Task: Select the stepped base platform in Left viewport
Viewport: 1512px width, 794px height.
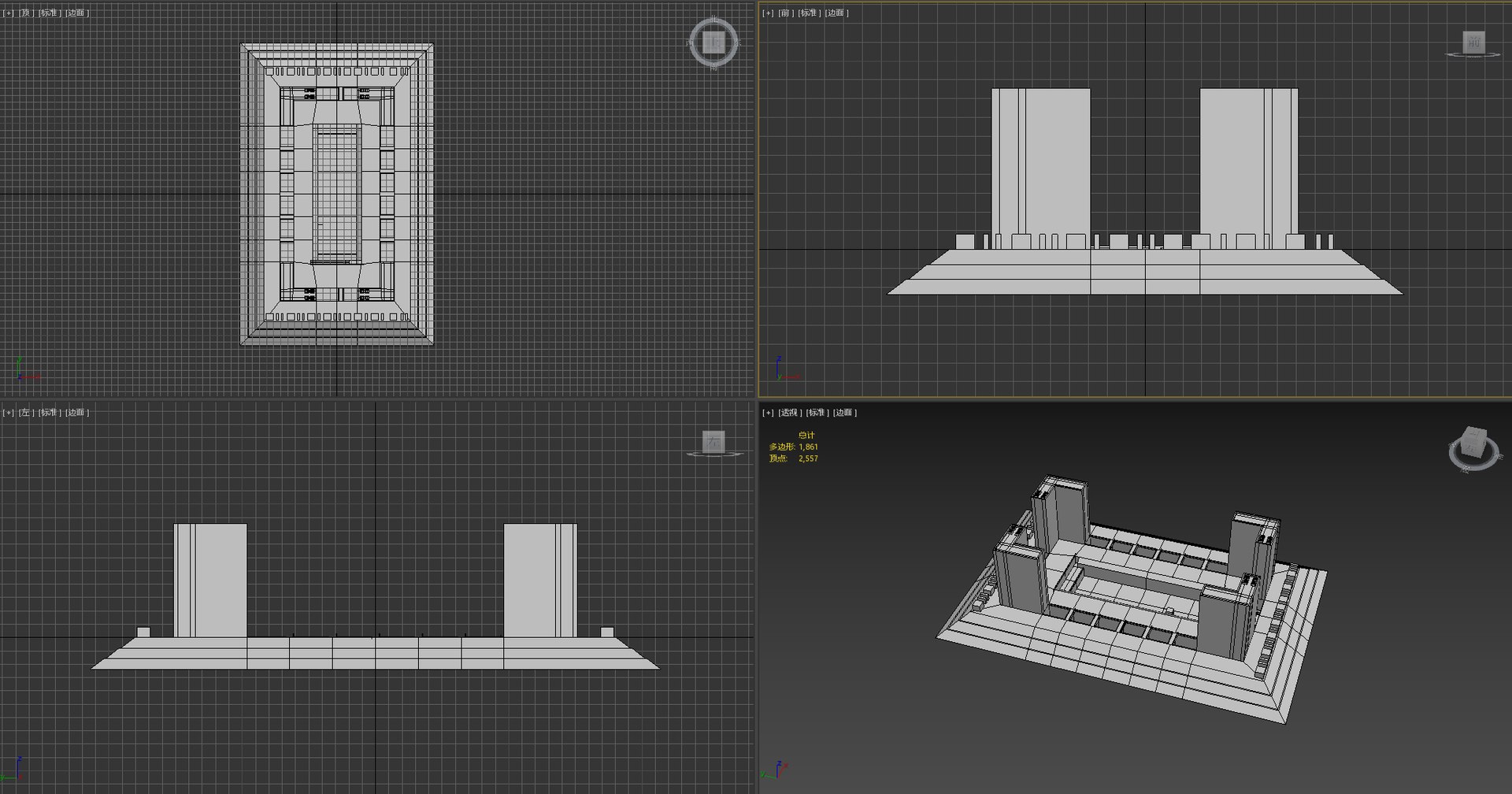Action: tap(375, 654)
